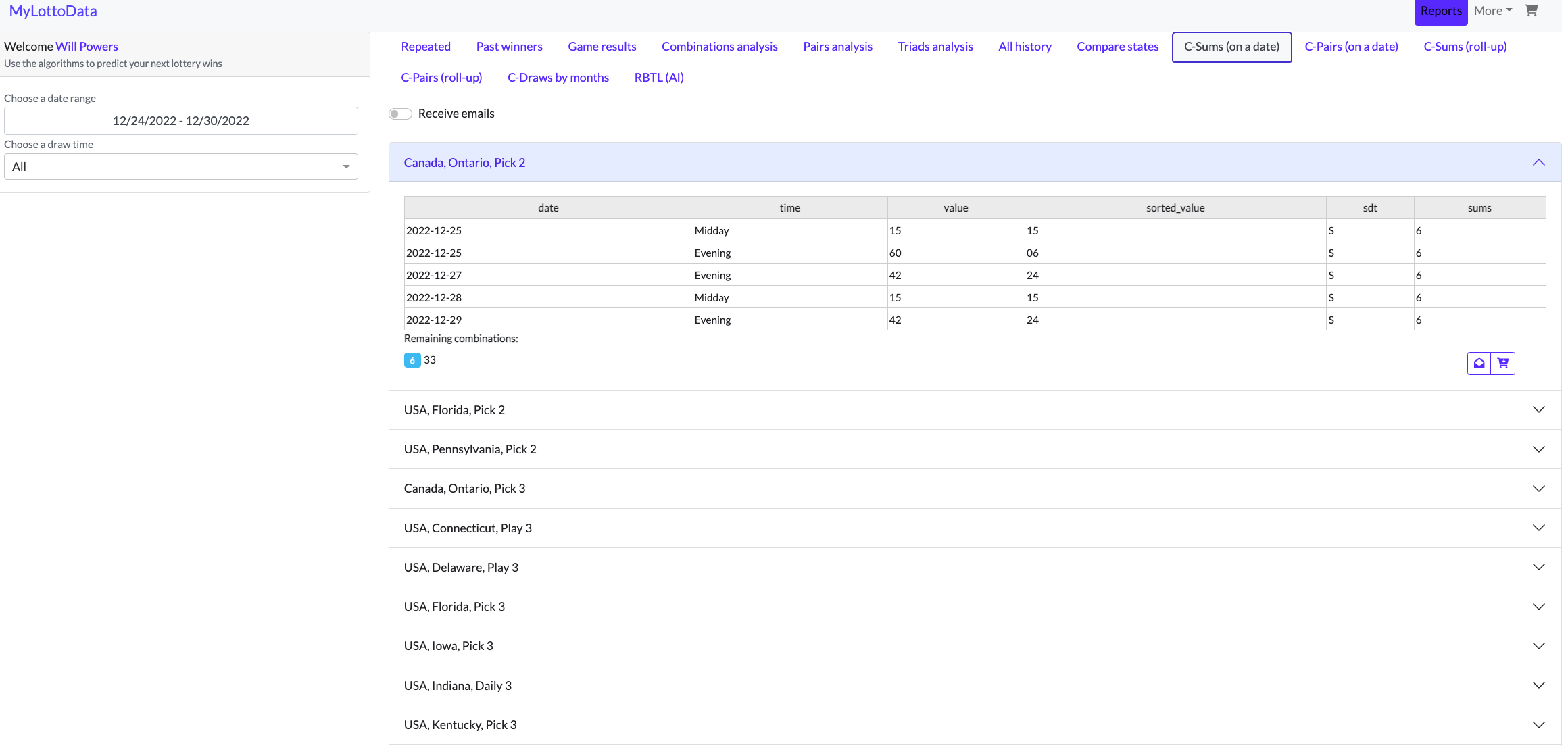Open the shopping cart icon in header
This screenshot has height=746, width=1568.
[1532, 11]
